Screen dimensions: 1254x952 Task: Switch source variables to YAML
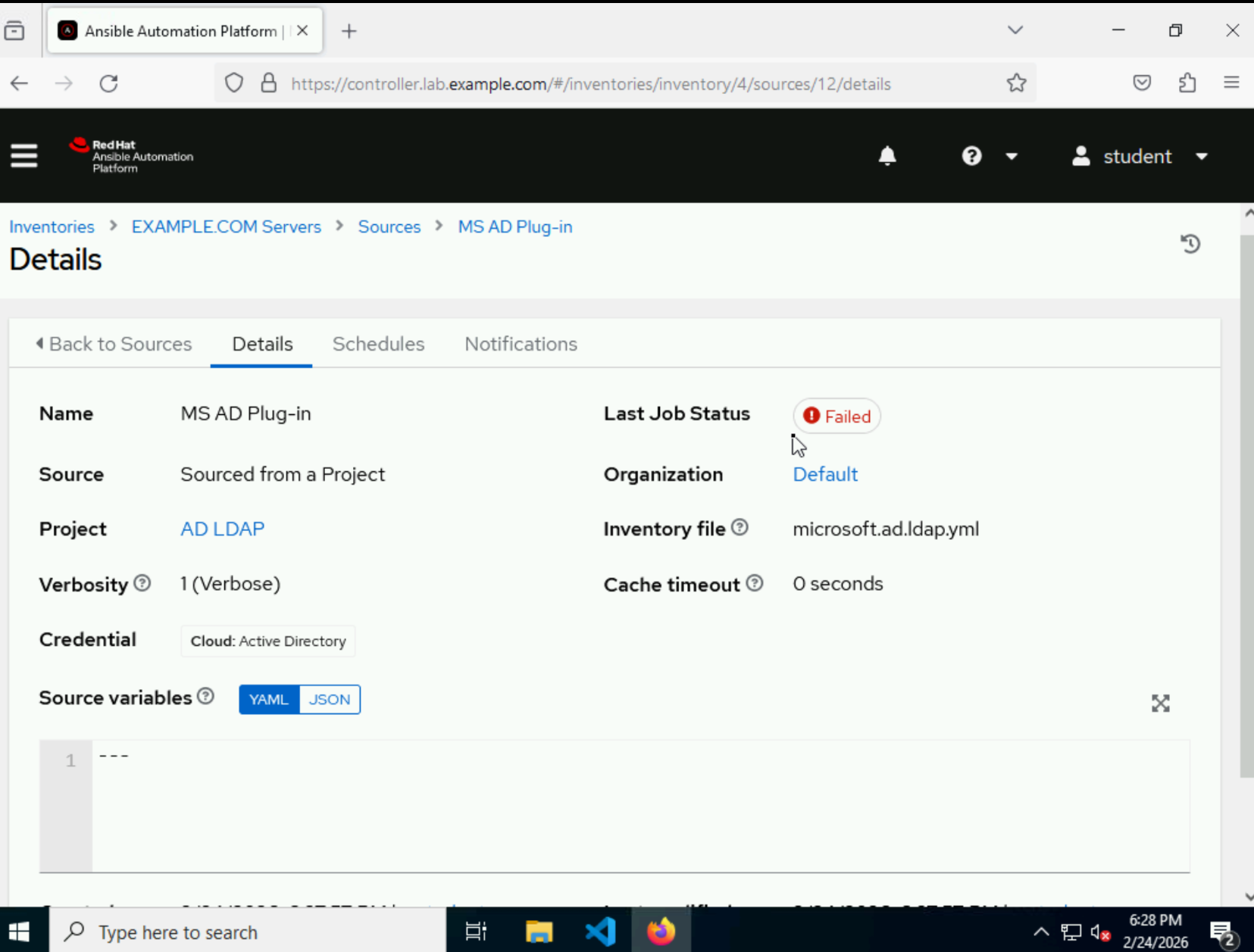point(269,699)
